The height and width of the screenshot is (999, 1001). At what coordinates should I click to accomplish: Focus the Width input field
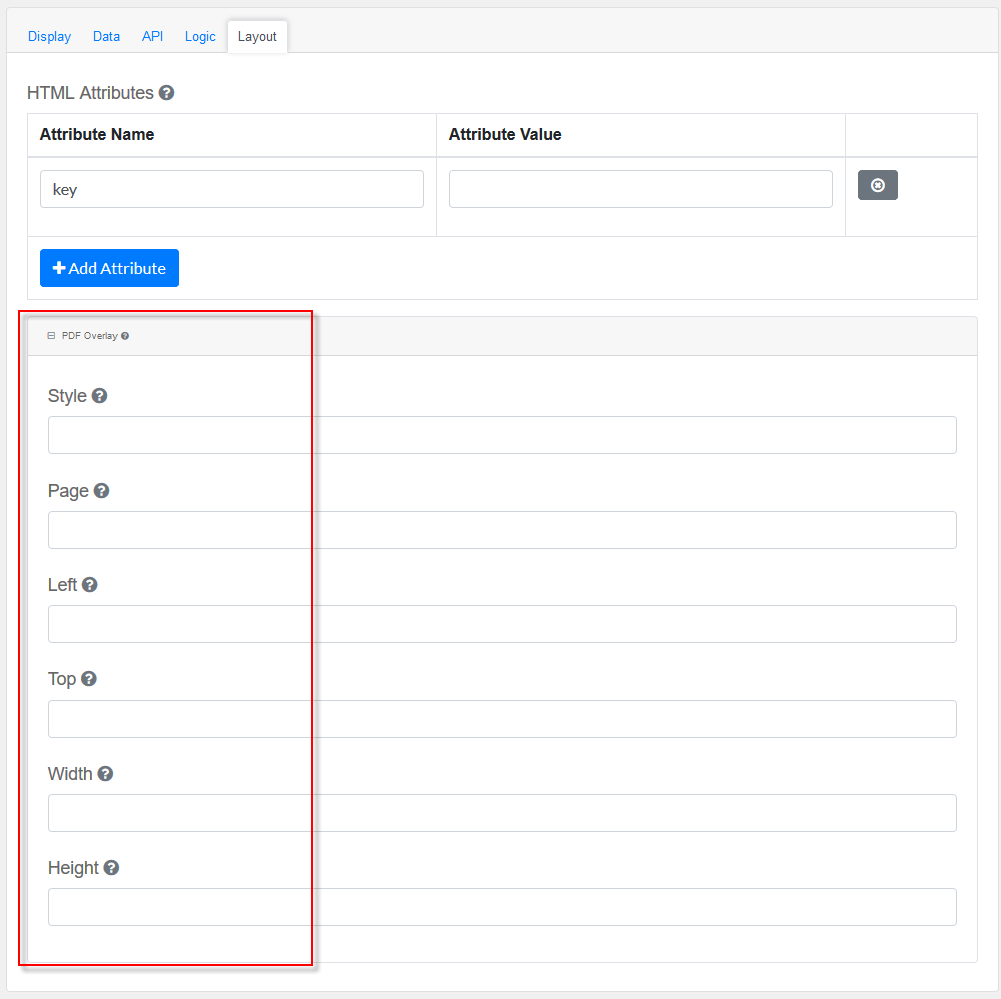(502, 813)
